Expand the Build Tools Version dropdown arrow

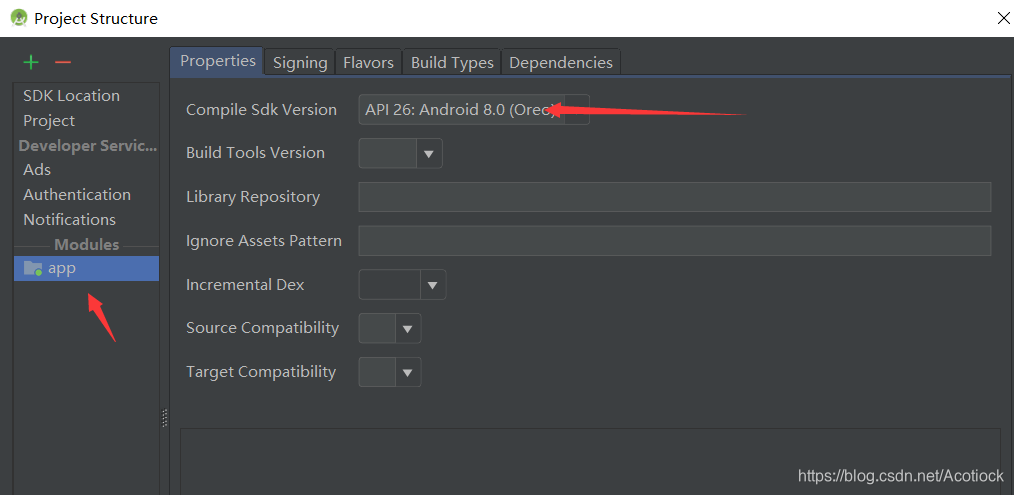point(429,154)
